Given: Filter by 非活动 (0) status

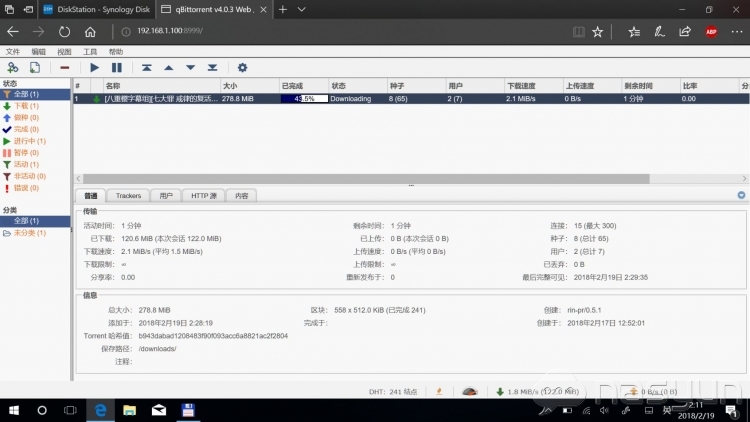Looking at the screenshot, I should [30, 176].
